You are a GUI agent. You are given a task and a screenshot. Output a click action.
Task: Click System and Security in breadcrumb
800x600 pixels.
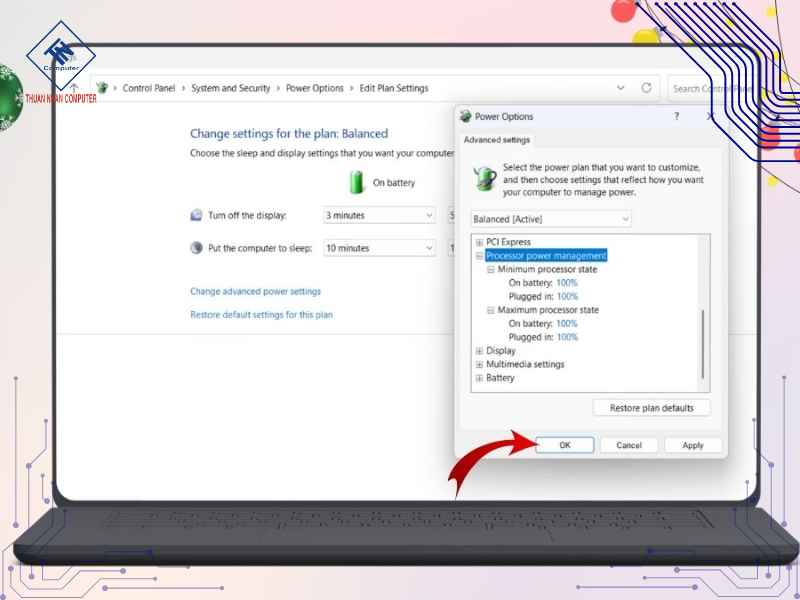click(230, 88)
